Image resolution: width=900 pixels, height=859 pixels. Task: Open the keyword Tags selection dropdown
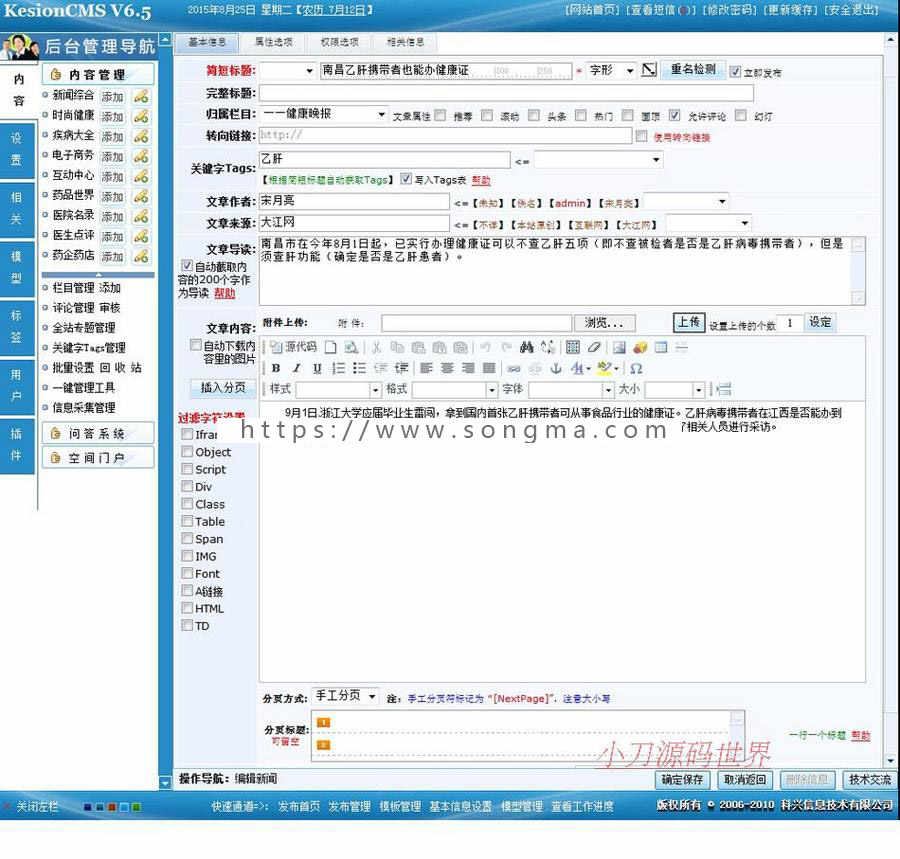pos(598,160)
